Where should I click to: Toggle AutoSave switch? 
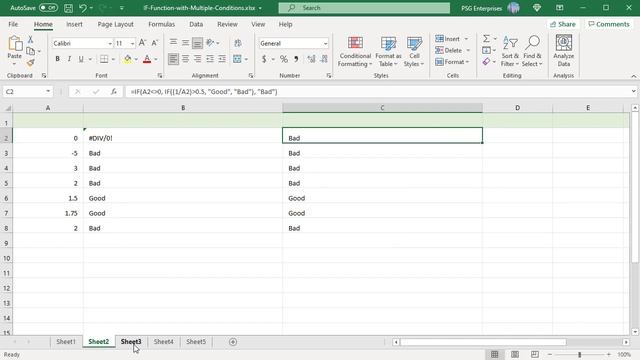click(49, 8)
